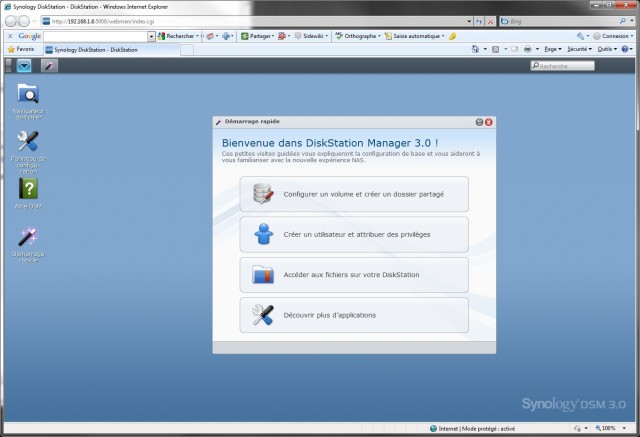
Task: Click Connexion in Google toolbar
Action: tap(612, 36)
